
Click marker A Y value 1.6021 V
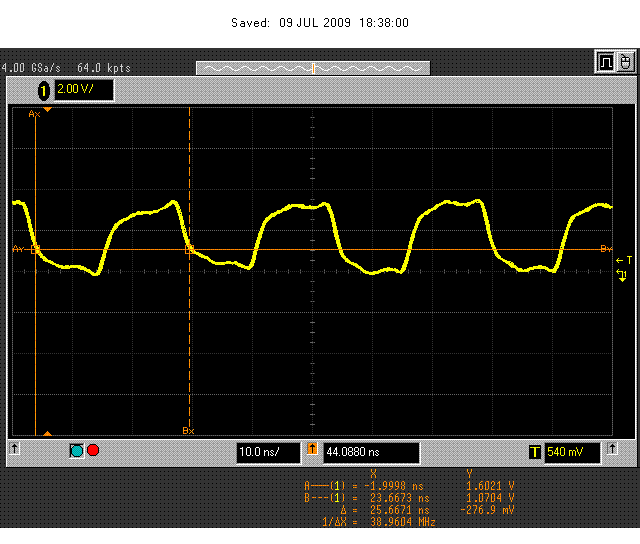coord(490,486)
